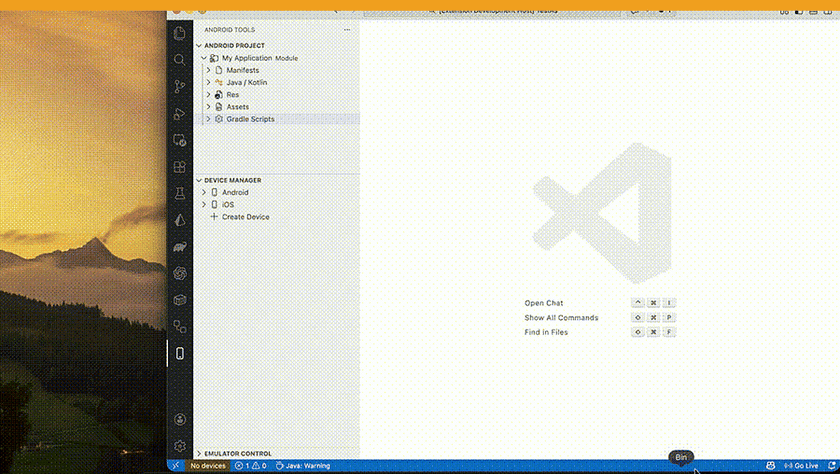Image resolution: width=840 pixels, height=474 pixels.
Task: Open the Accounts menu icon
Action: pos(179,419)
